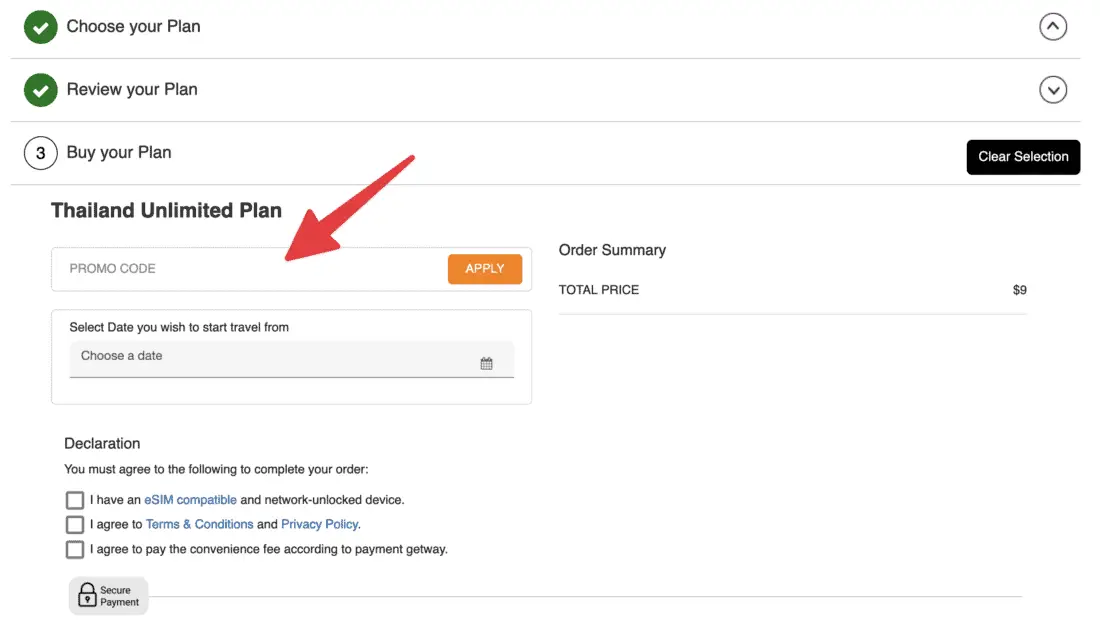Collapse the Choose your Plan section arrow
Screen dimensions: 1100x630
tap(1053, 27)
